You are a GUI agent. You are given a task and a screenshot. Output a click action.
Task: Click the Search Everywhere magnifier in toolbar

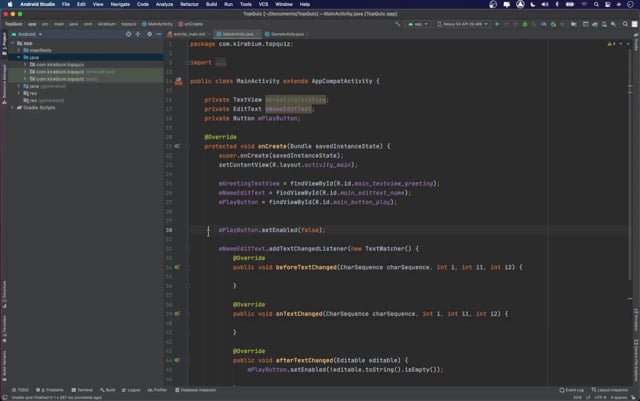pos(625,24)
